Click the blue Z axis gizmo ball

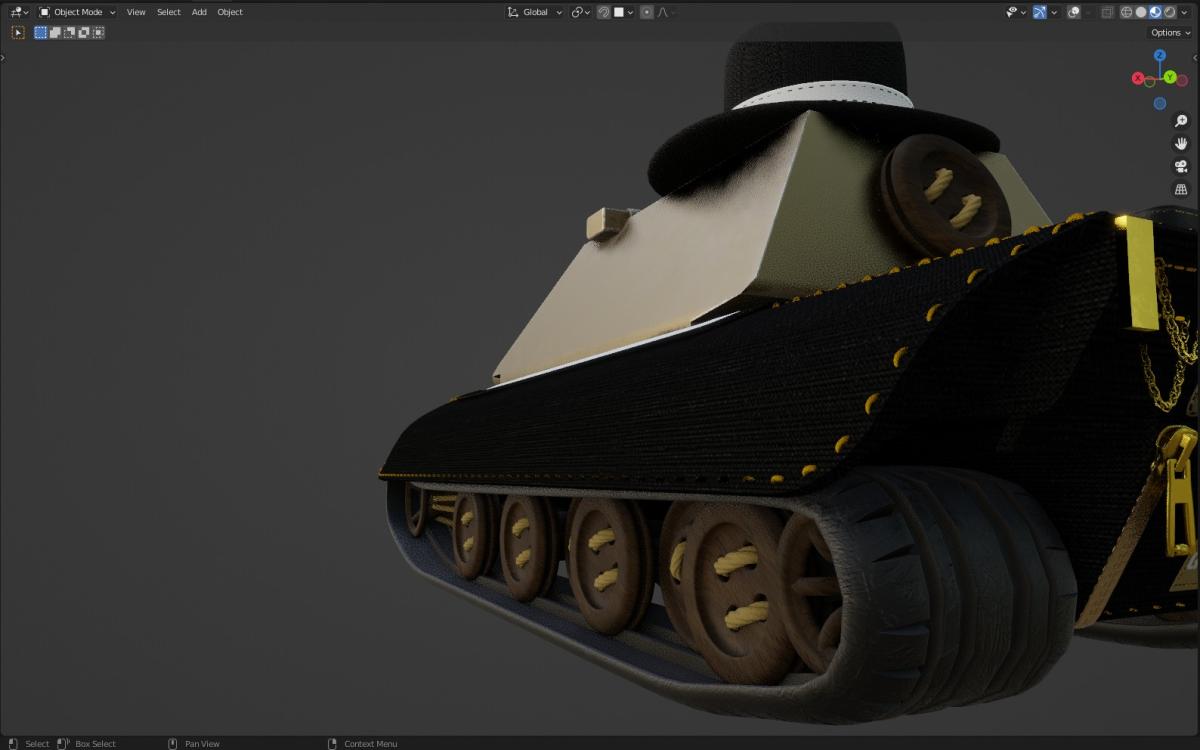1160,56
